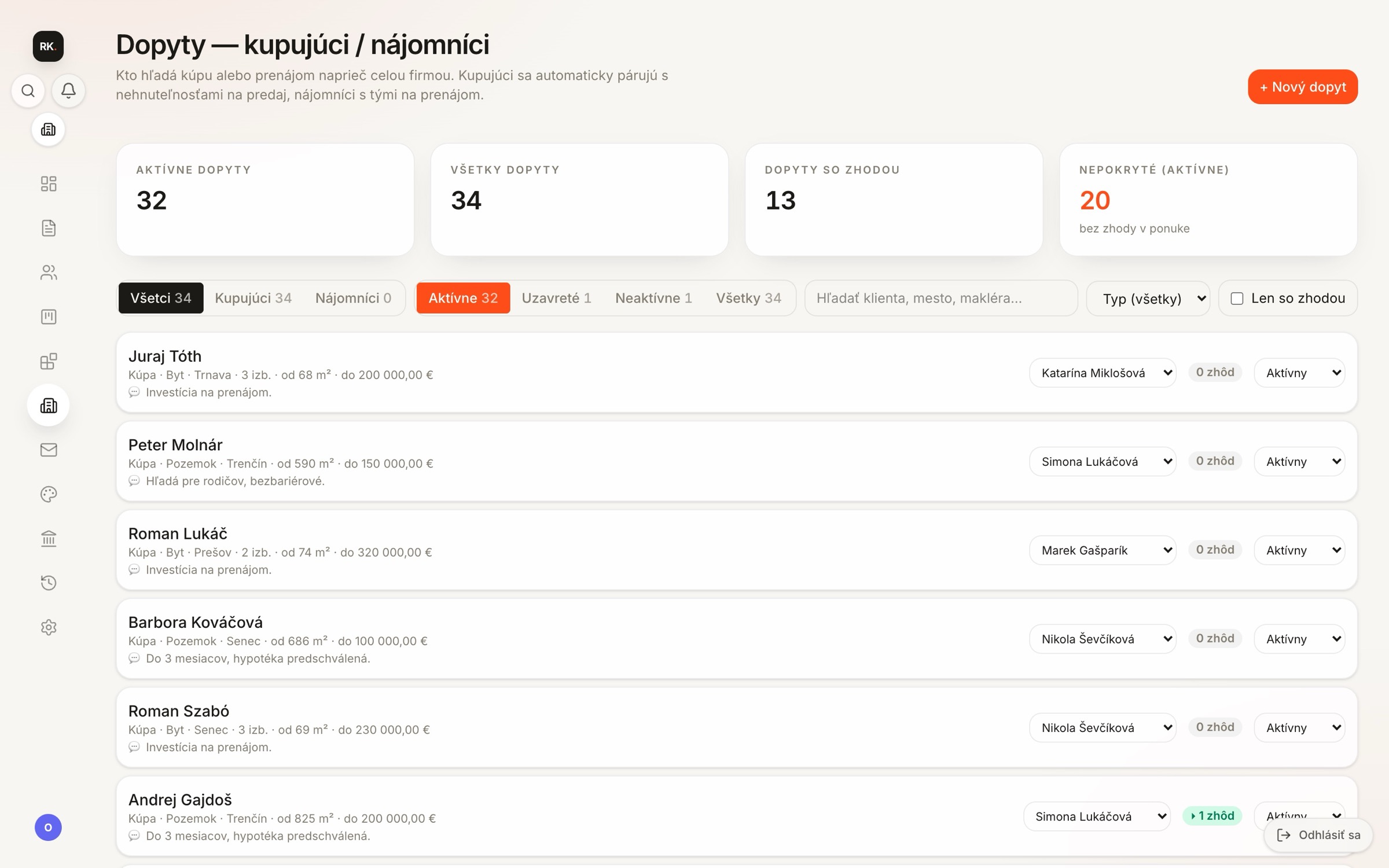Open the contacts people icon in sidebar
Image resolution: width=1389 pixels, height=868 pixels.
(x=49, y=273)
